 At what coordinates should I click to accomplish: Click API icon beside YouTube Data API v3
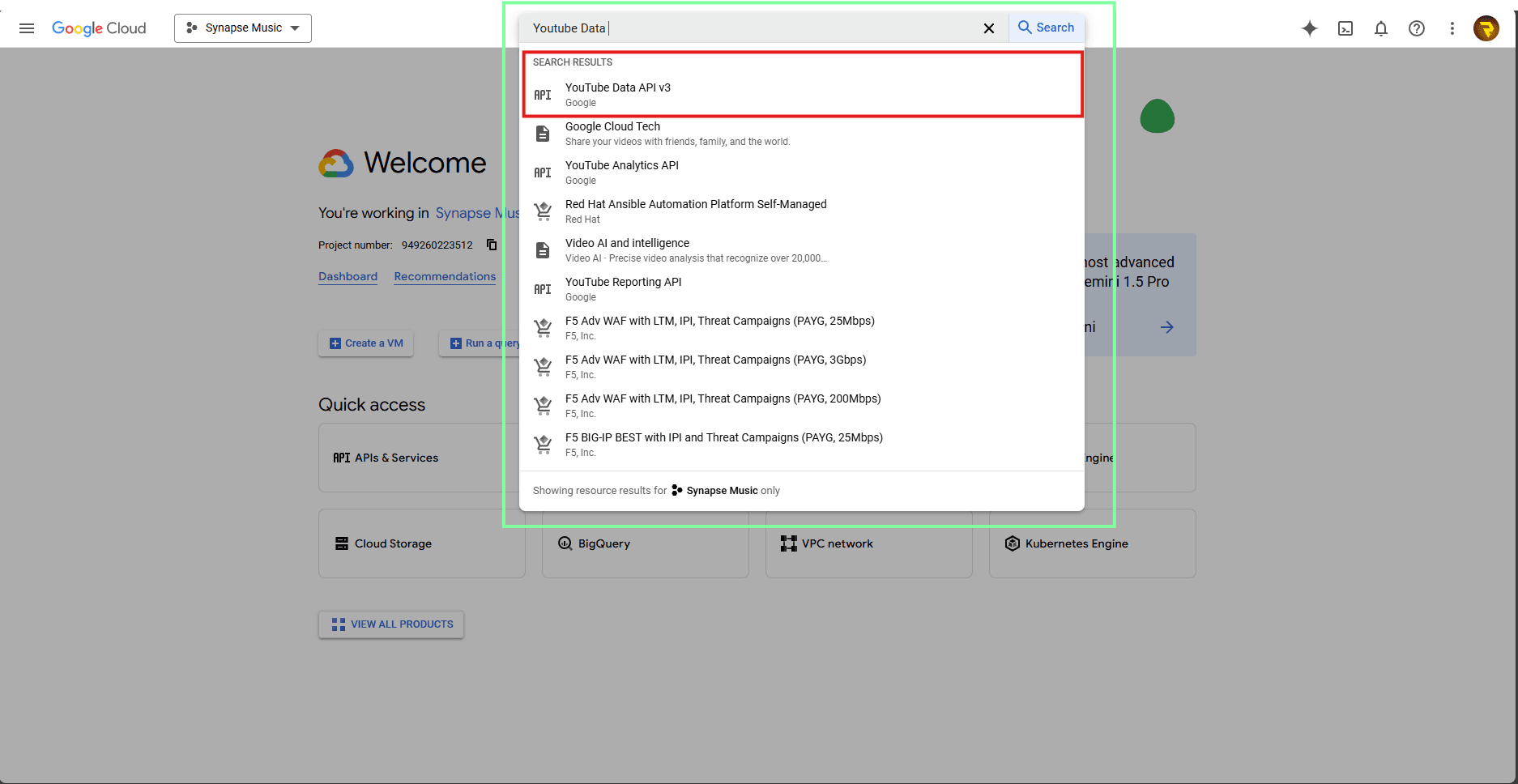(543, 95)
